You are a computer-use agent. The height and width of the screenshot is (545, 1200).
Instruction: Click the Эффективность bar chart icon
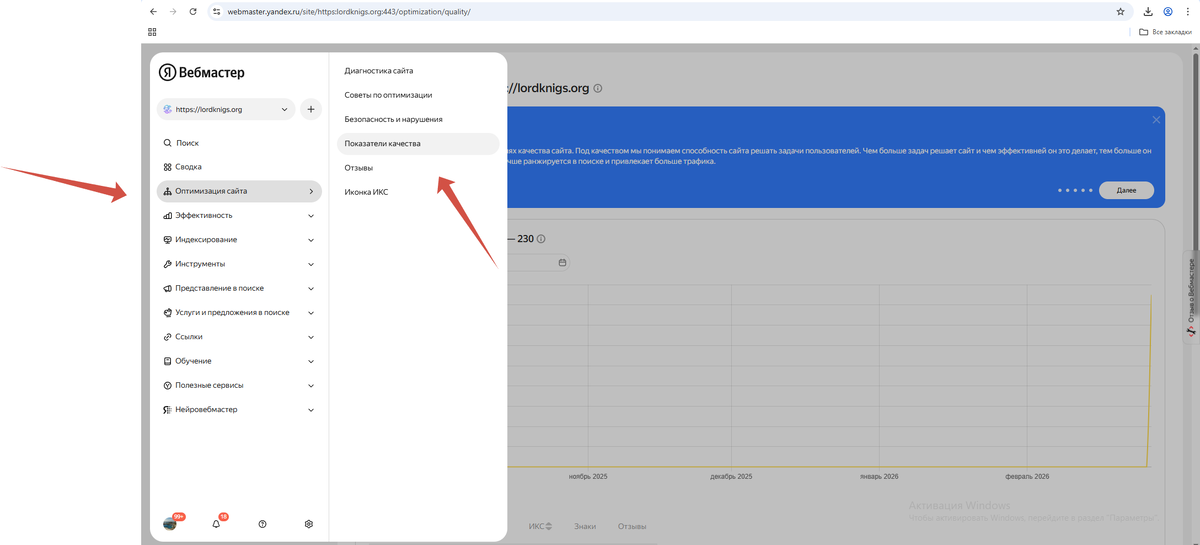click(x=167, y=215)
